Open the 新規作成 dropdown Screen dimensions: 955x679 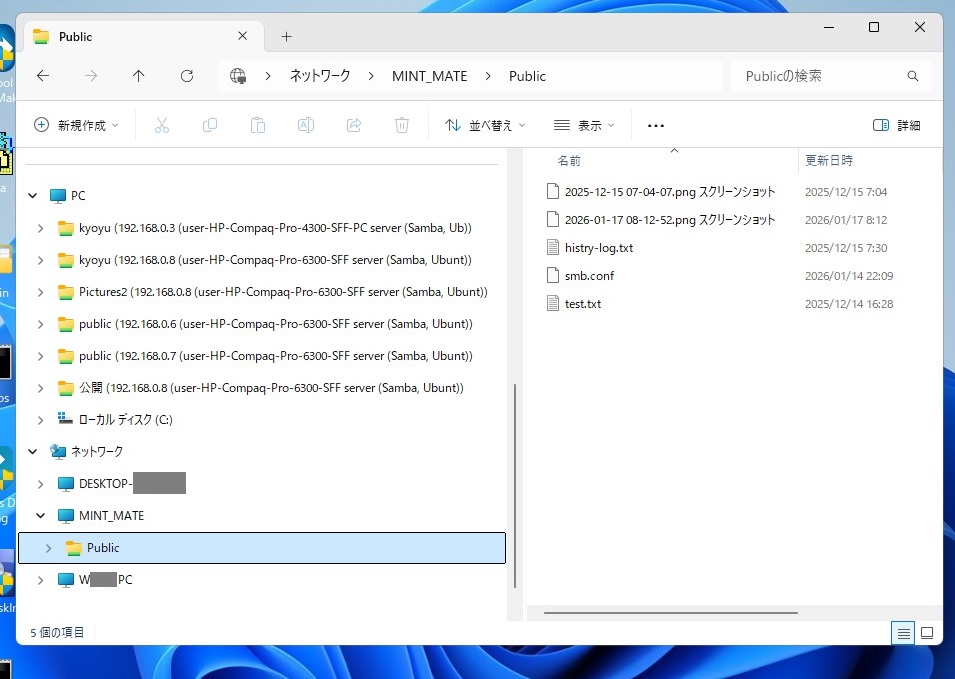[76, 125]
